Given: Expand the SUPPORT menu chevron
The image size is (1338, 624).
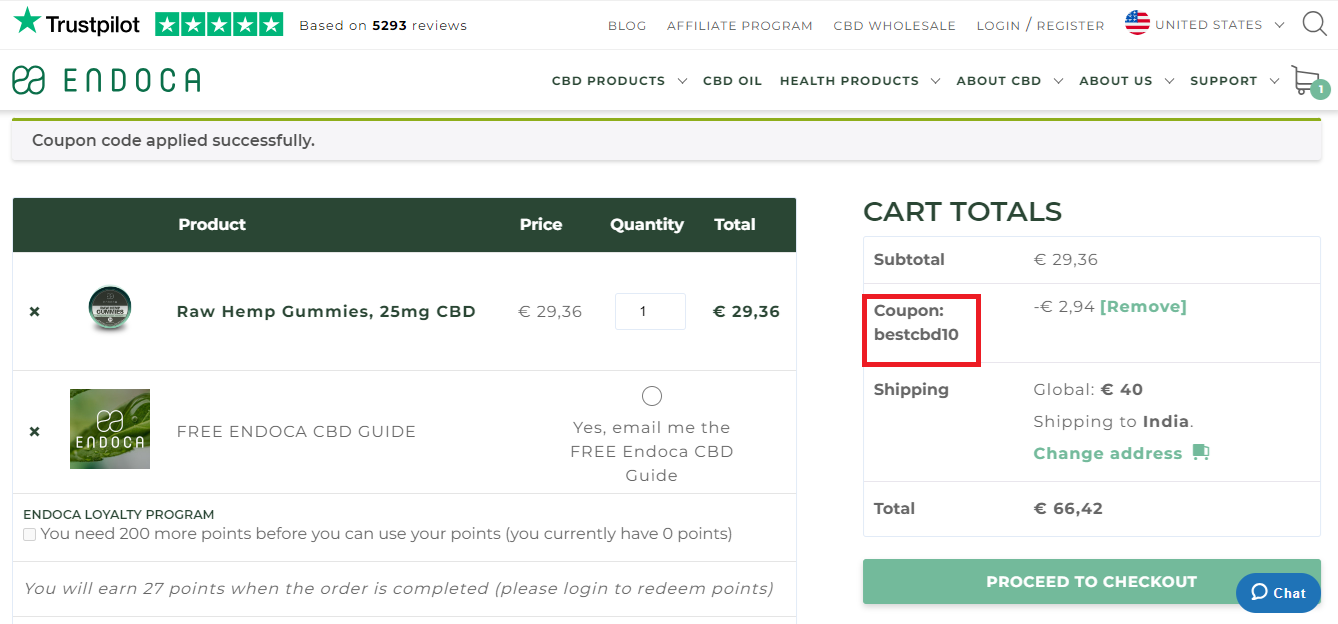Looking at the screenshot, I should [1276, 81].
